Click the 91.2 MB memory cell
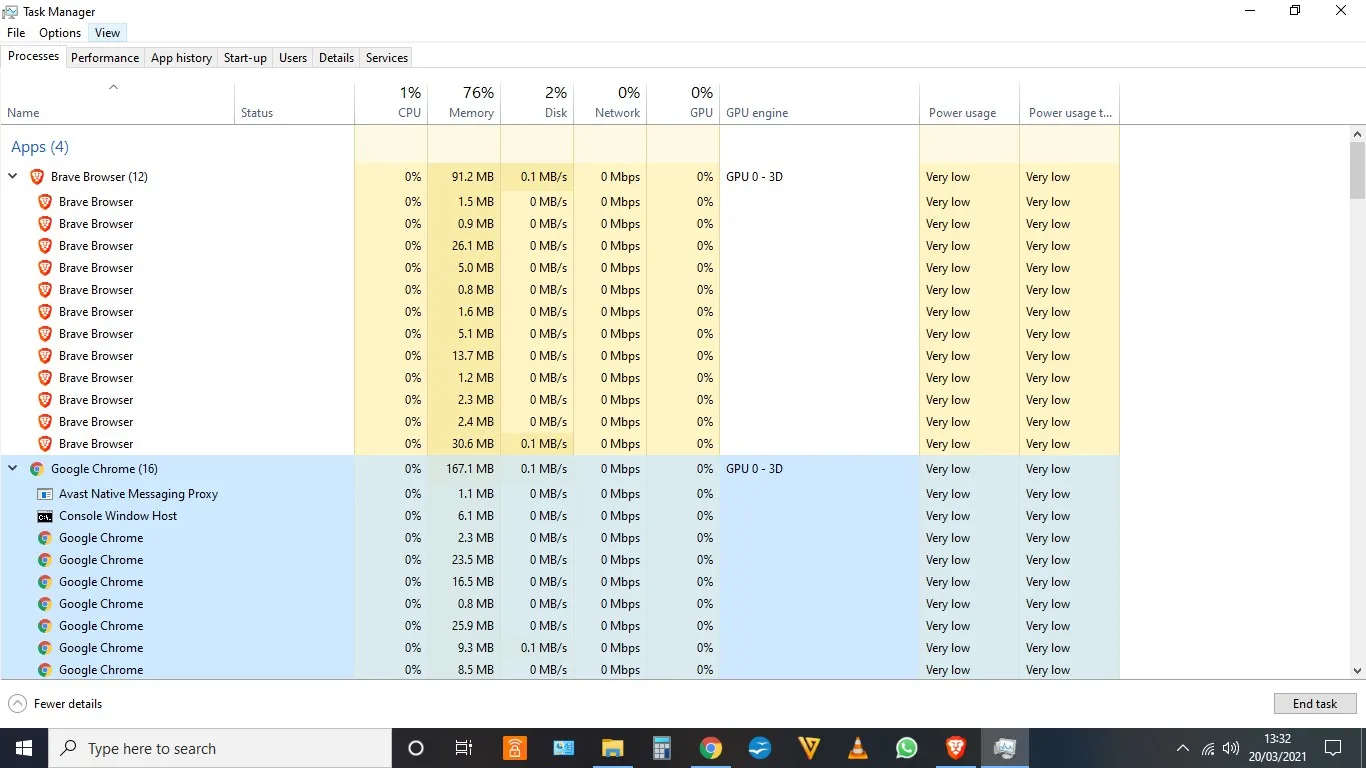Viewport: 1366px width, 768px height. (x=464, y=177)
